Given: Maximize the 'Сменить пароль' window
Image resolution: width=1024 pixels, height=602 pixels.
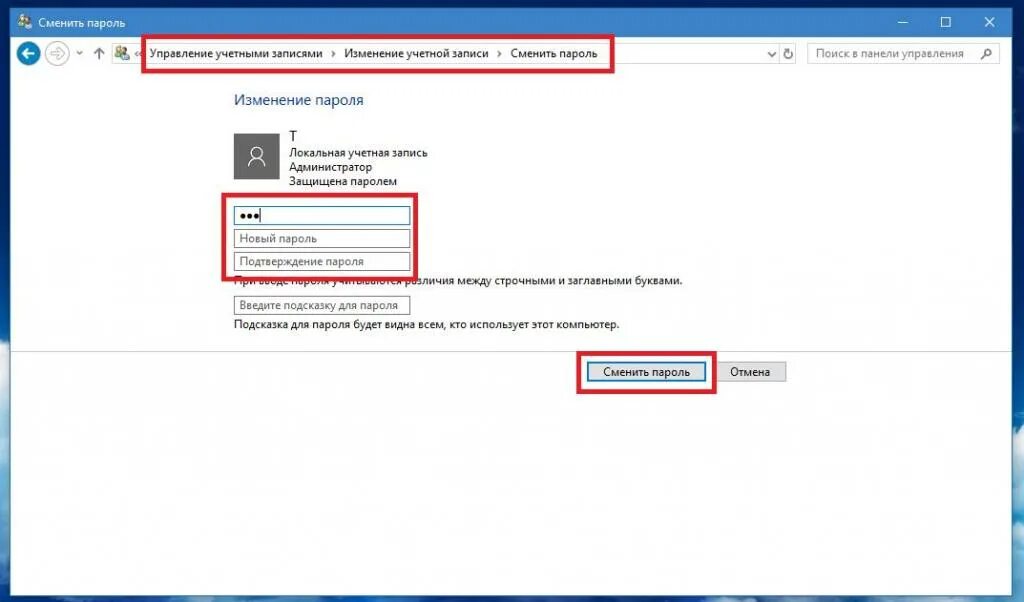Looking at the screenshot, I should coord(946,22).
